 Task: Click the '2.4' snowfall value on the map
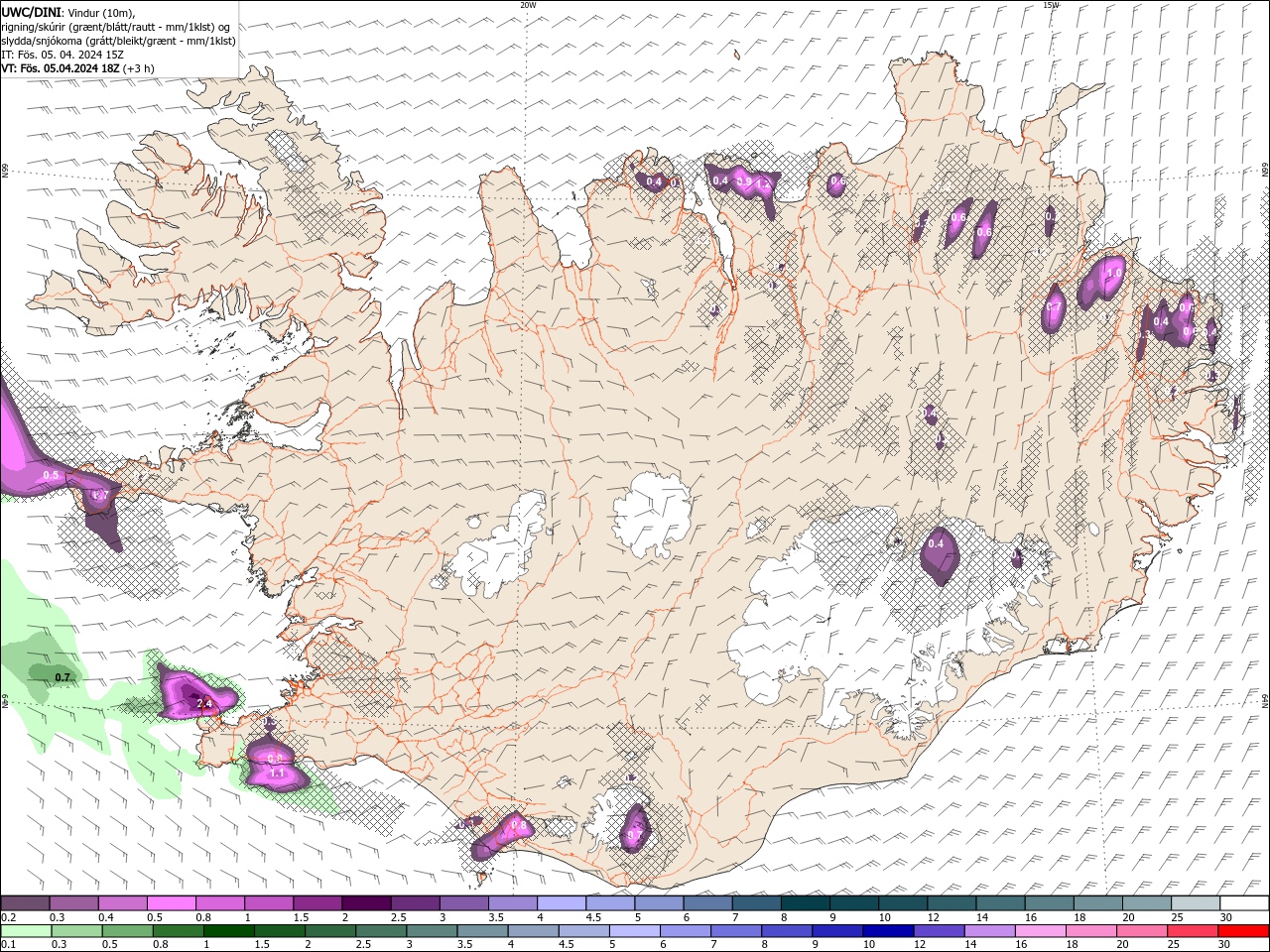[204, 704]
